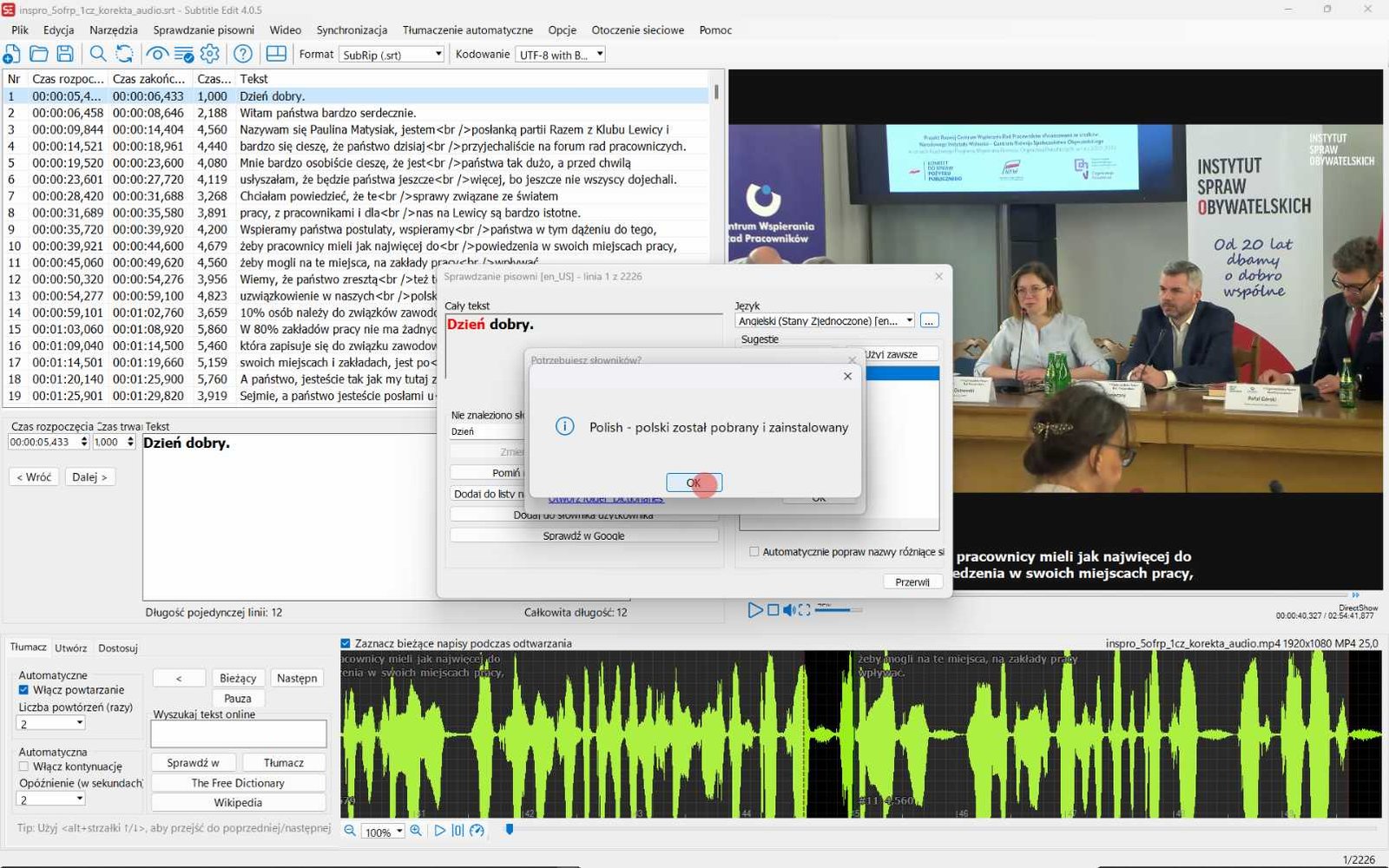This screenshot has width=1389, height=868.
Task: Click the Wikipedia lookup button
Action: point(238,802)
